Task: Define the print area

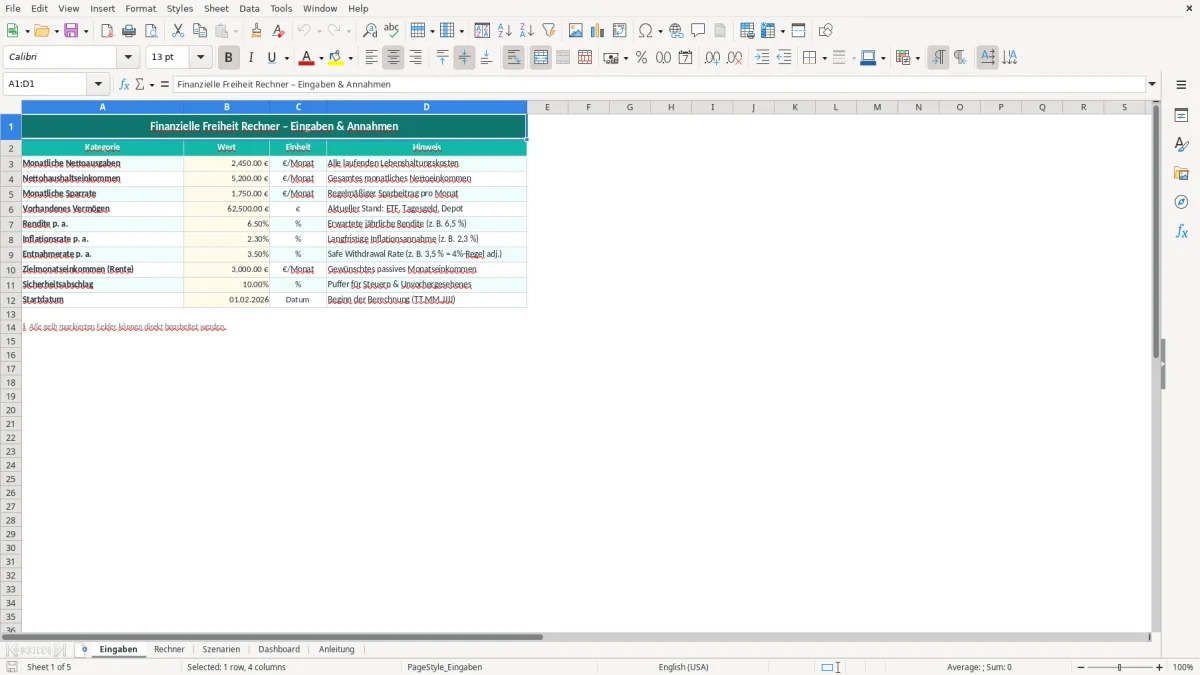Action: click(747, 31)
